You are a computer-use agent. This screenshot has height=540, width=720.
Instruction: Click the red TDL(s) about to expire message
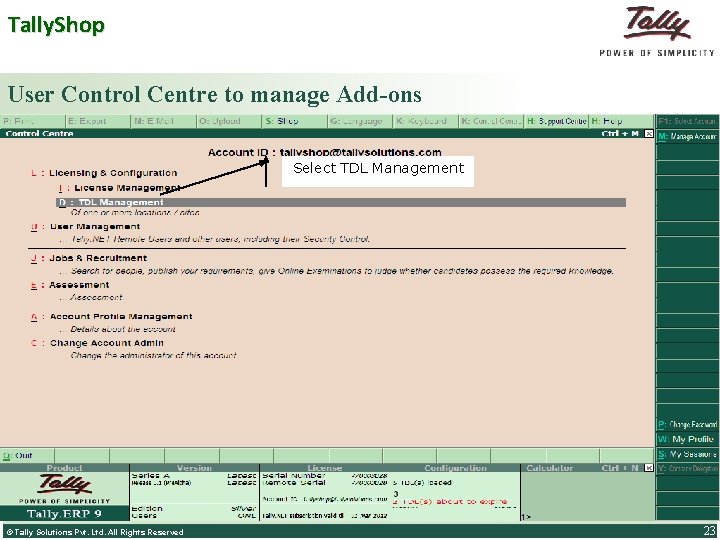coord(450,501)
